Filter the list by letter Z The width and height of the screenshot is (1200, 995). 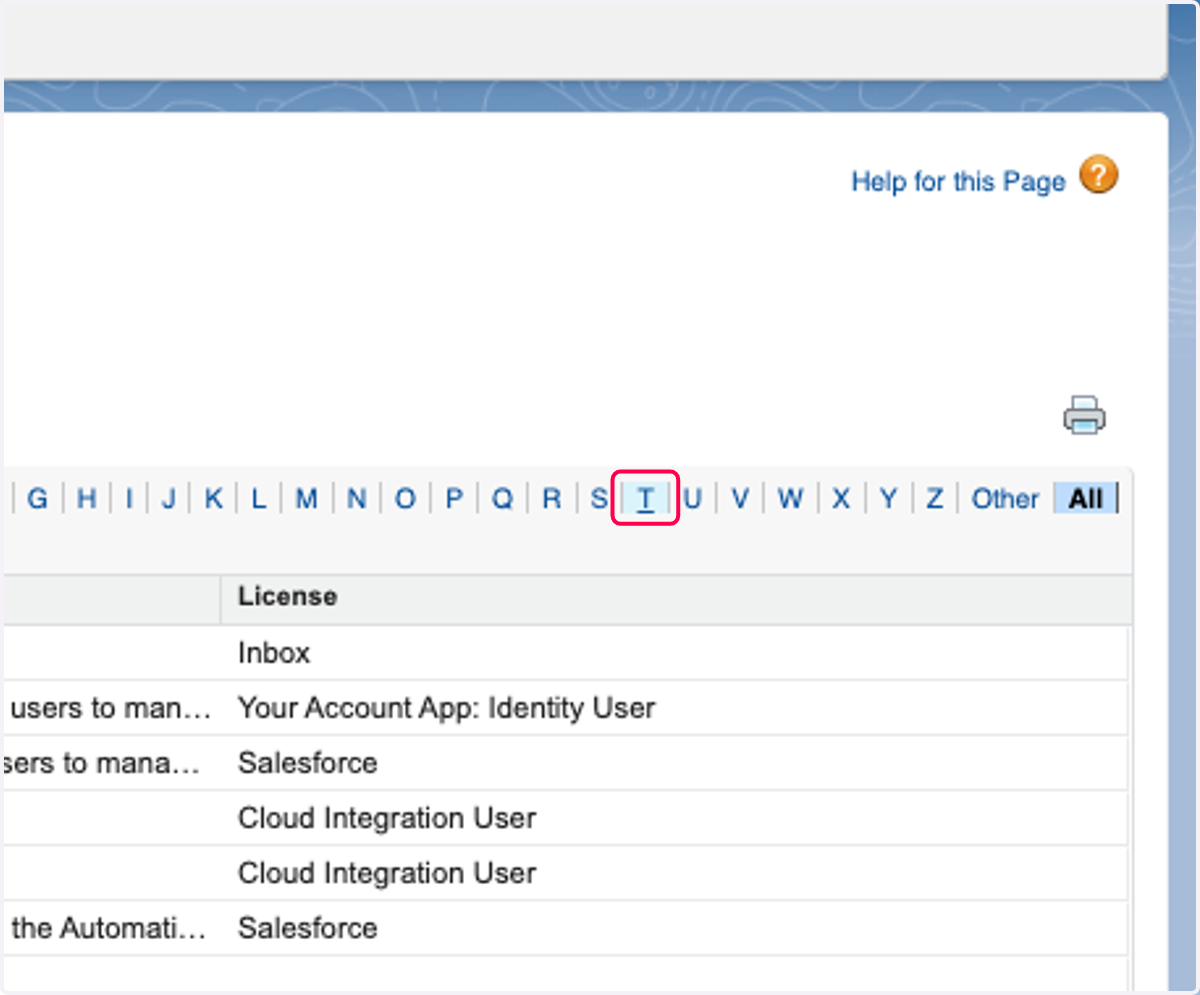[x=934, y=498]
